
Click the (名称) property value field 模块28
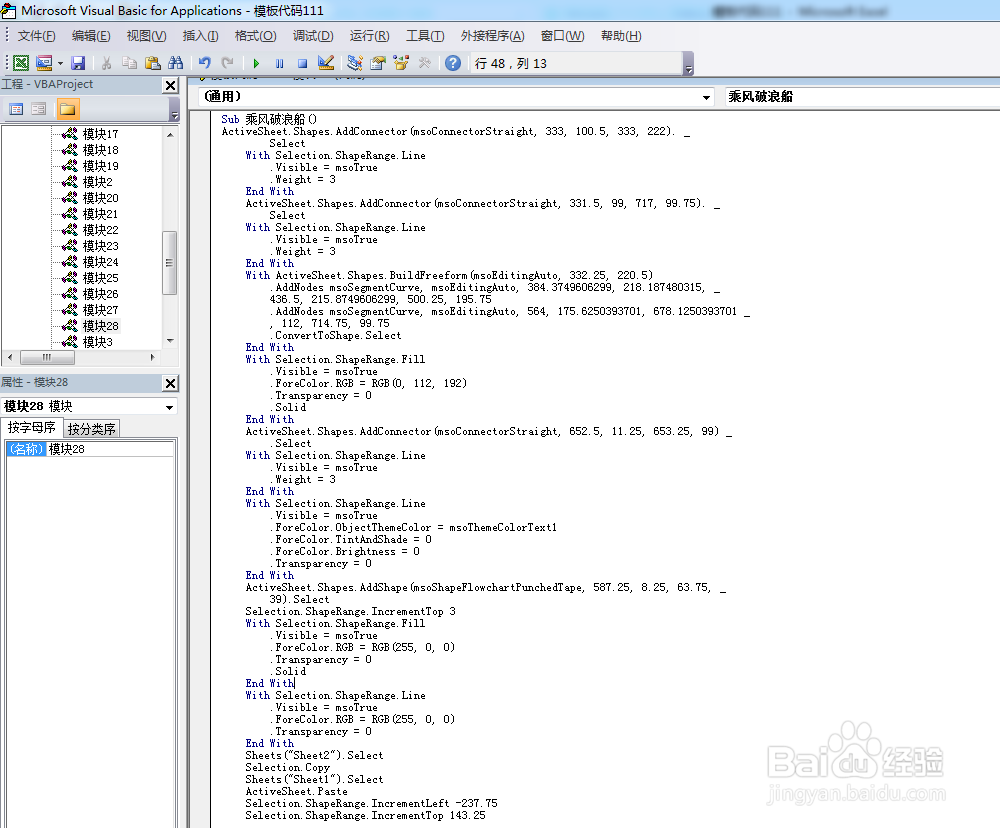pos(110,449)
